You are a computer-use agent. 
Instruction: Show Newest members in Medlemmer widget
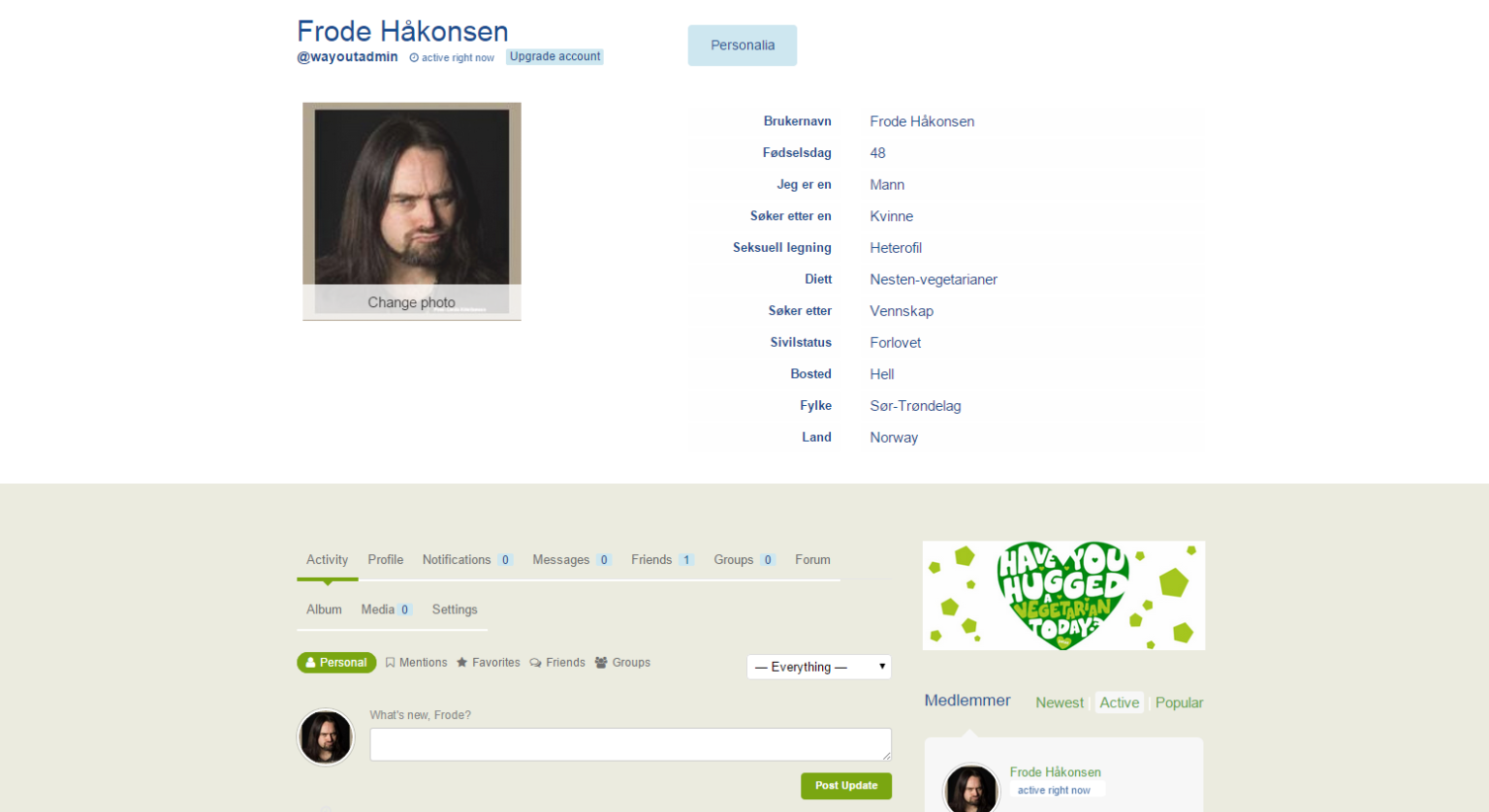[x=1060, y=703]
